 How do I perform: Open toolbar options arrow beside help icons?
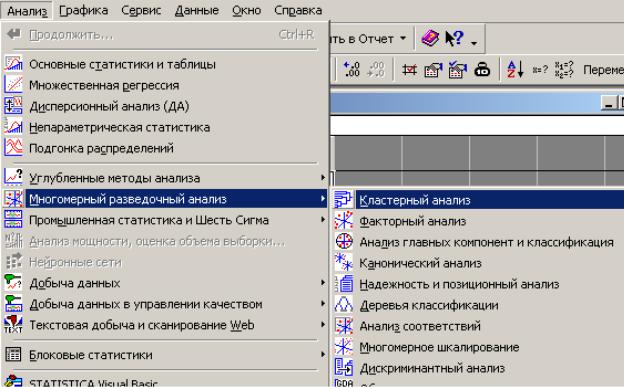coord(474,42)
